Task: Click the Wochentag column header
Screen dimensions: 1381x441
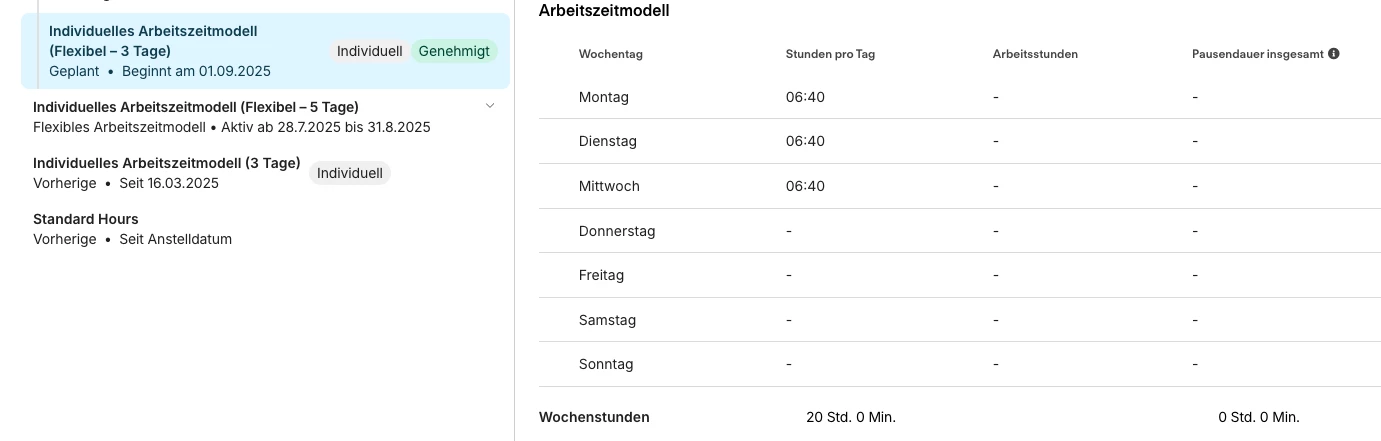Action: coord(610,54)
